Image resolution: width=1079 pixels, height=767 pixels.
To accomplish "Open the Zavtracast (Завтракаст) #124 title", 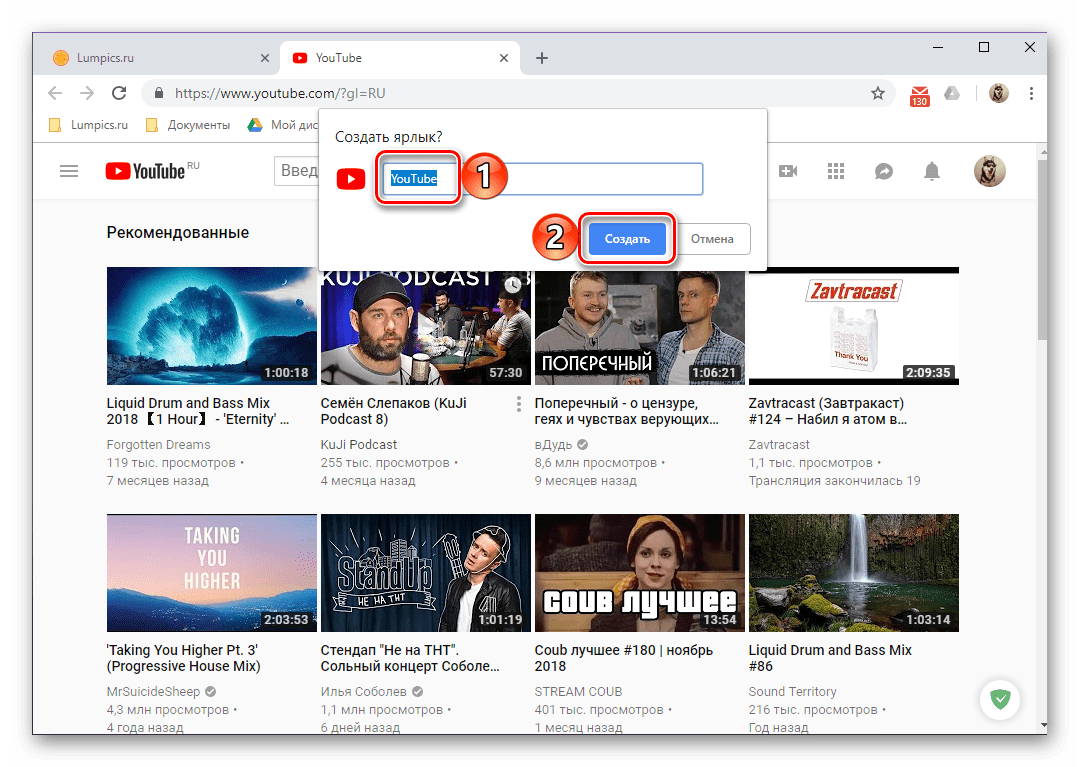I will pos(828,411).
